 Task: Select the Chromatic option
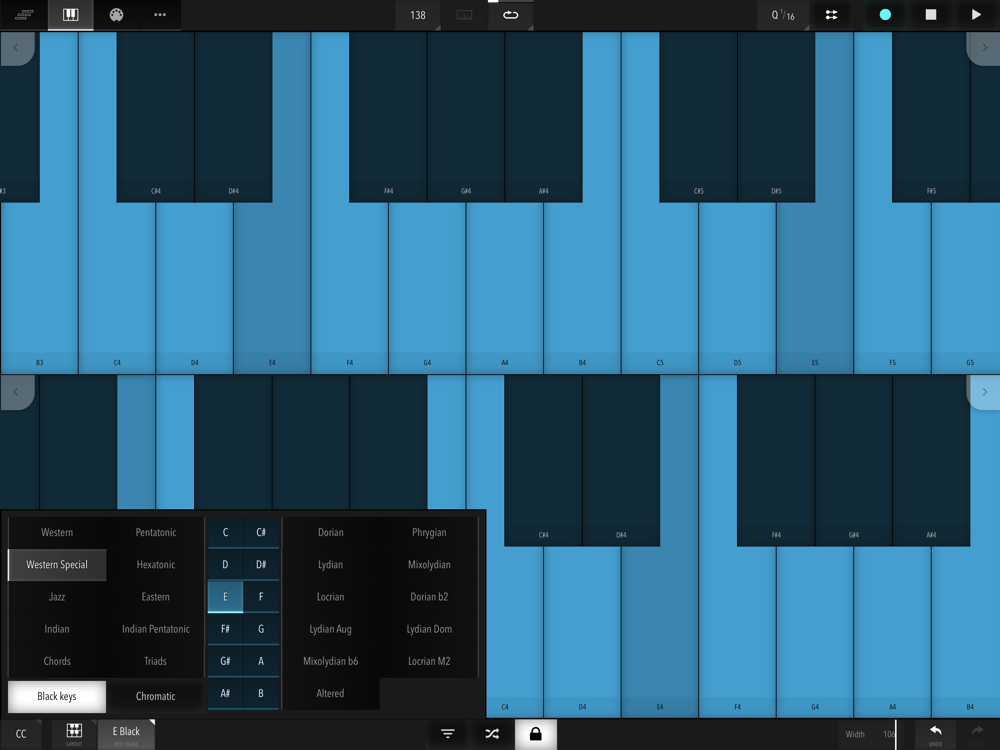(x=156, y=696)
